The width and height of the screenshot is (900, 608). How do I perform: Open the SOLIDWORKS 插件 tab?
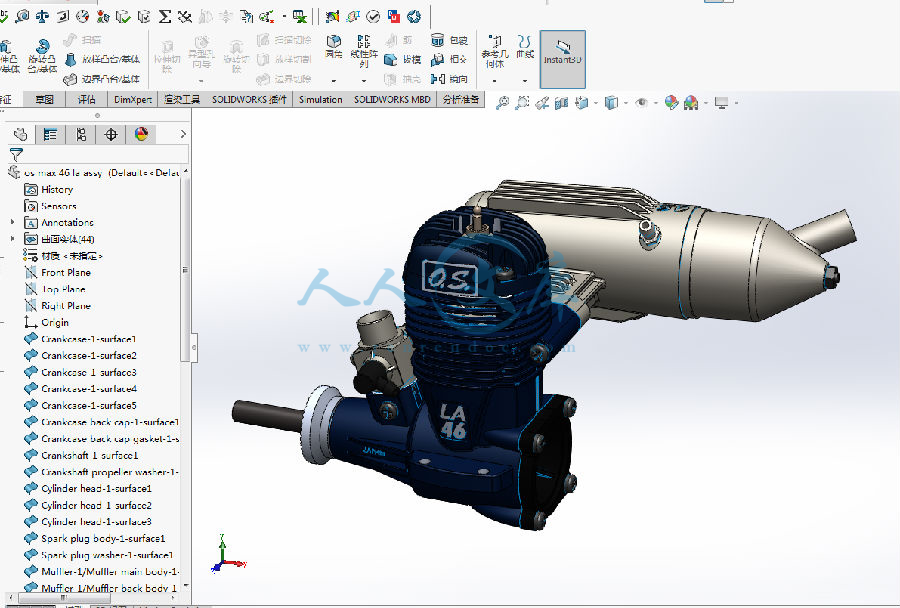click(x=249, y=99)
